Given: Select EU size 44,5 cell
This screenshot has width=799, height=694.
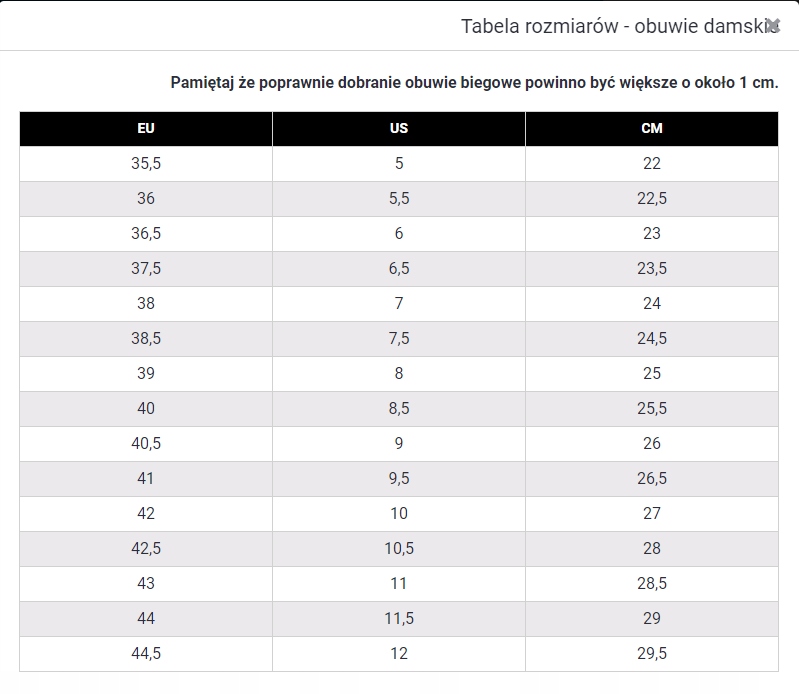Looking at the screenshot, I should [146, 654].
